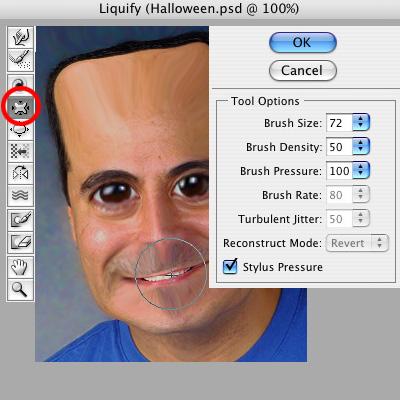Image resolution: width=400 pixels, height=400 pixels.
Task: Select the Freeze Mask tool
Action: coord(21,220)
